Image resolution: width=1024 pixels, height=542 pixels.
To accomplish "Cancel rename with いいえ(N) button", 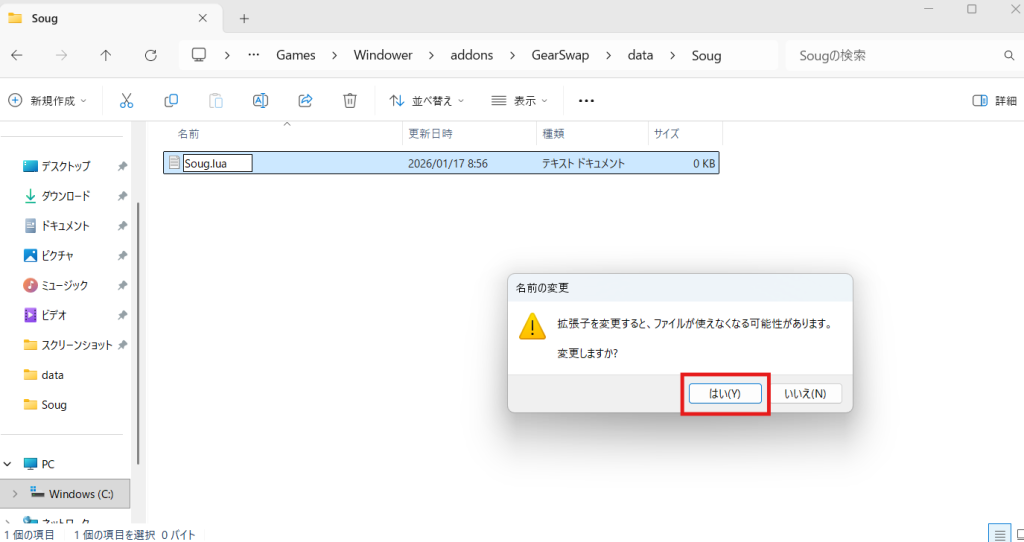I will tap(805, 393).
